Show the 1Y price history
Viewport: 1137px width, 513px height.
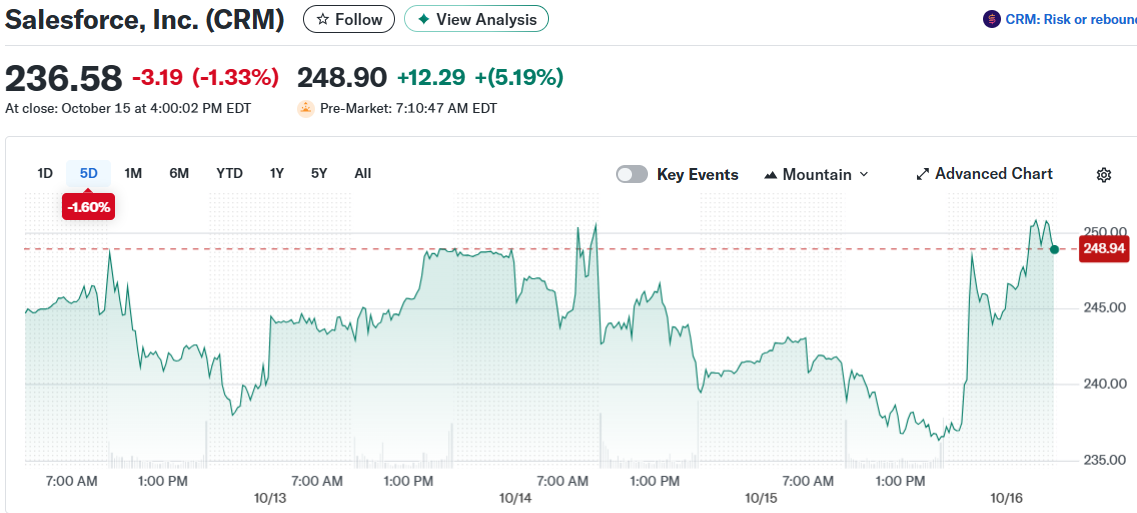point(277,173)
